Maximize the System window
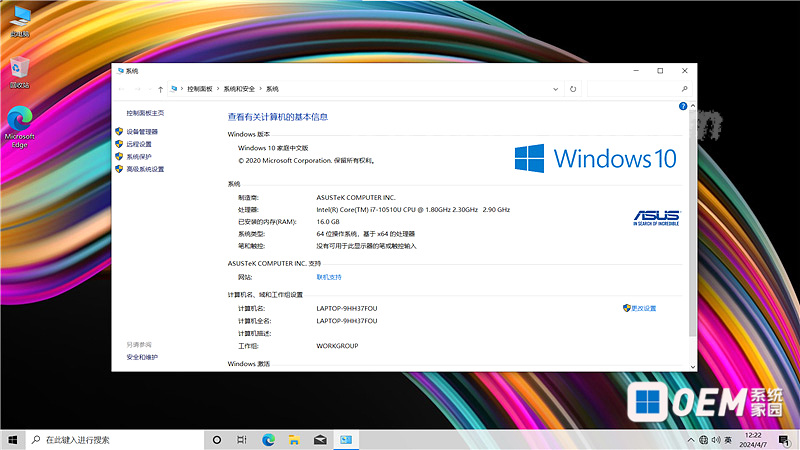 660,71
